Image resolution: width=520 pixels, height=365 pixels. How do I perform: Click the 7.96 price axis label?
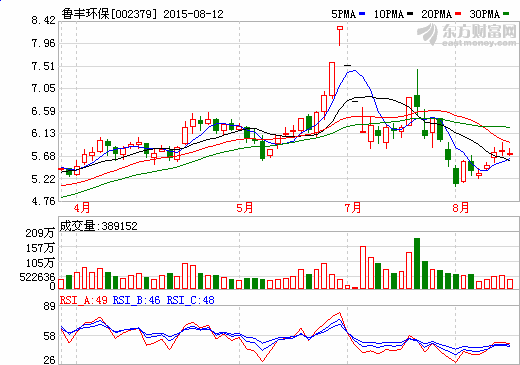(43, 43)
